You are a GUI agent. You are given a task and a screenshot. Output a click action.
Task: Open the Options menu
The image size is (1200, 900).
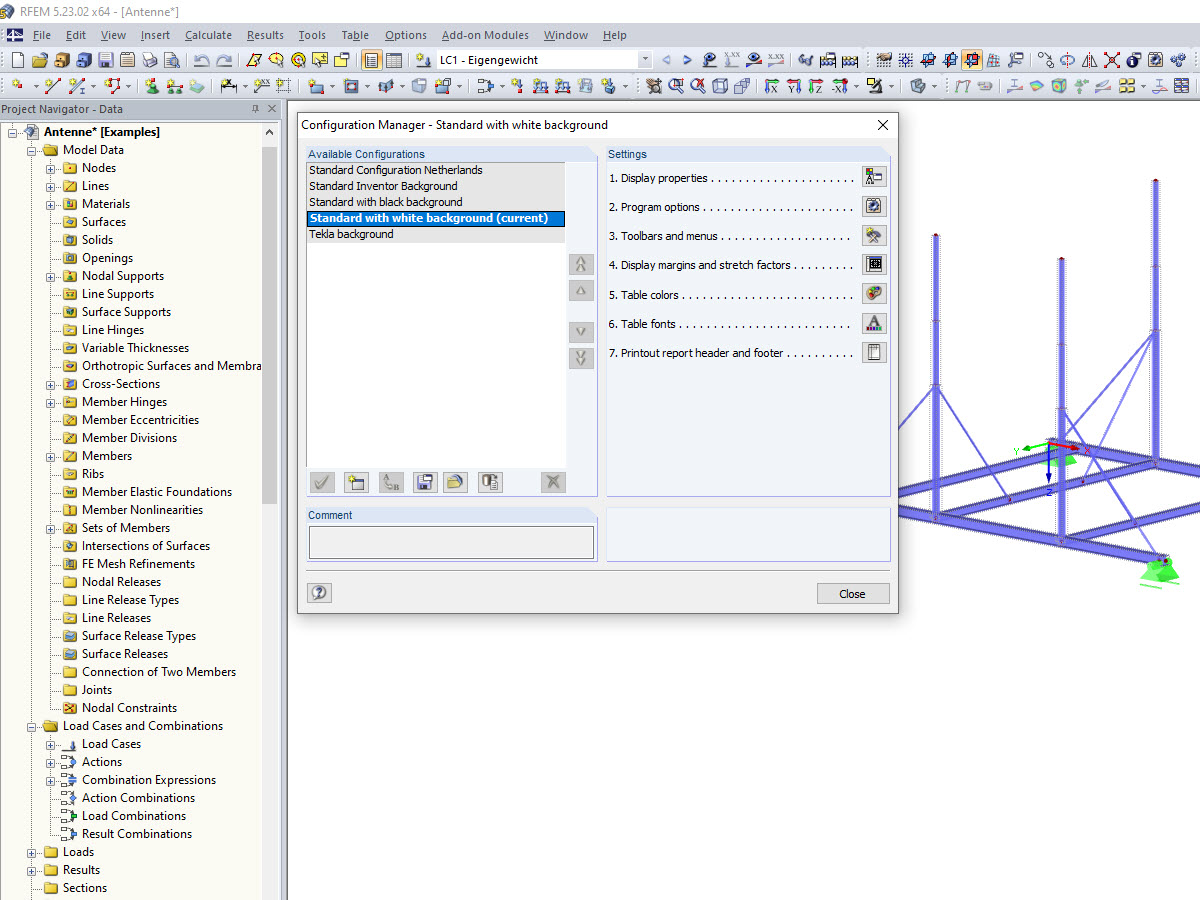405,35
